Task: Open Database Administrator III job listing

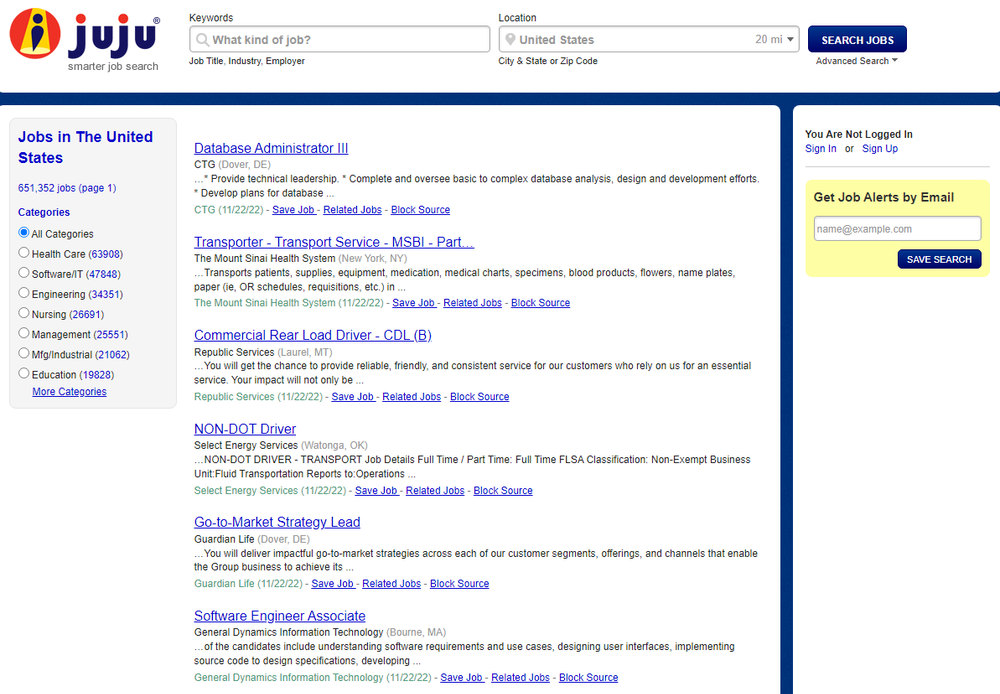Action: click(271, 148)
